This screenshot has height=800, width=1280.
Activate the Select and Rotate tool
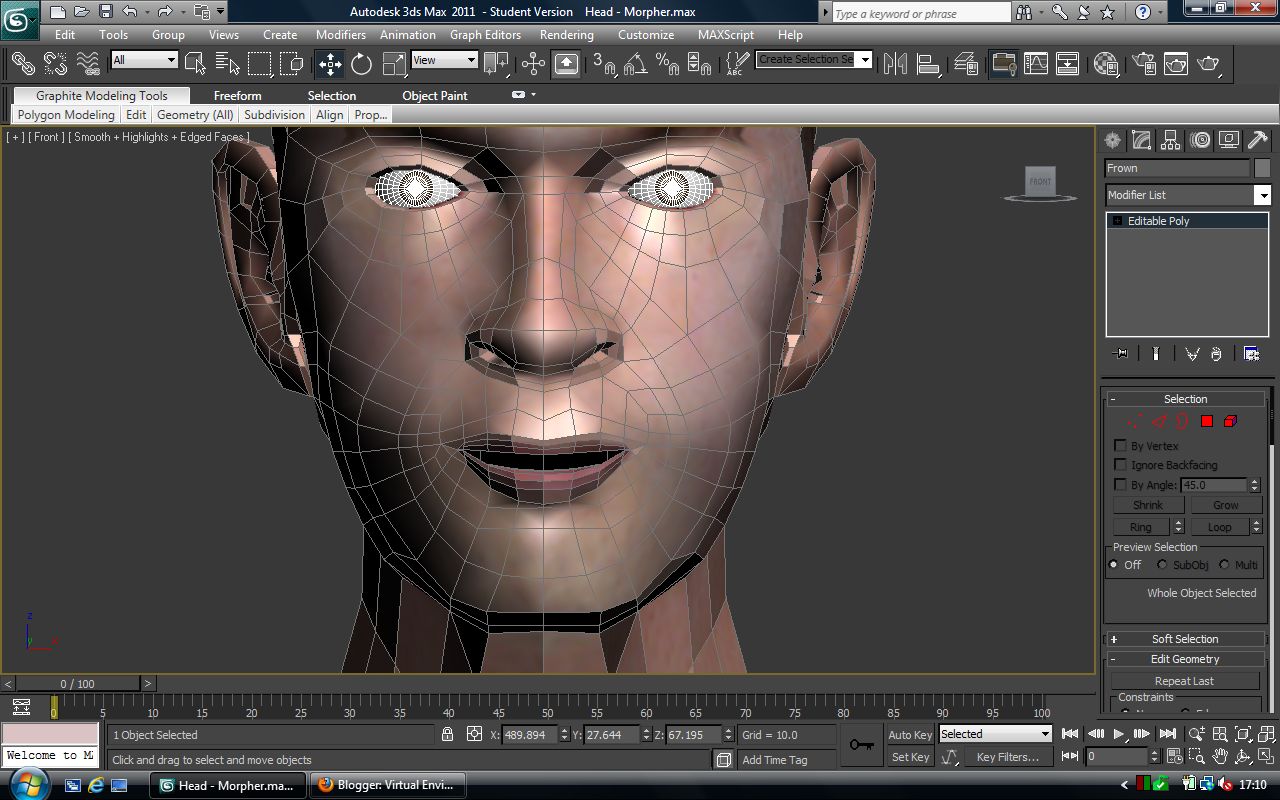362,64
